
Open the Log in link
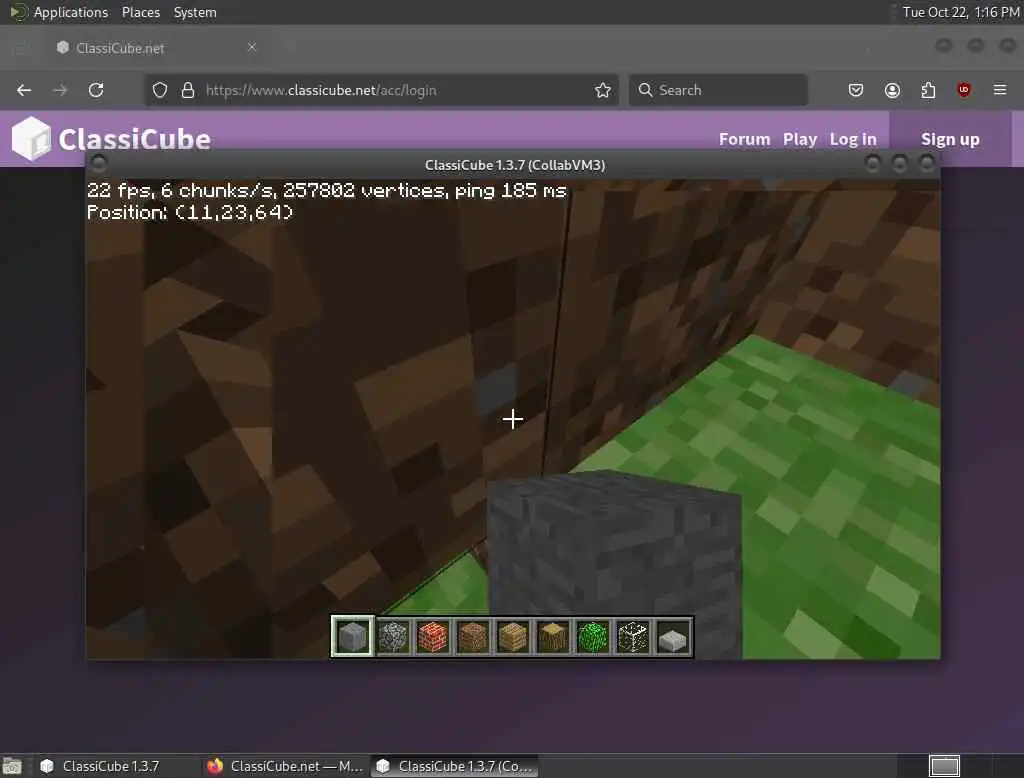click(853, 139)
